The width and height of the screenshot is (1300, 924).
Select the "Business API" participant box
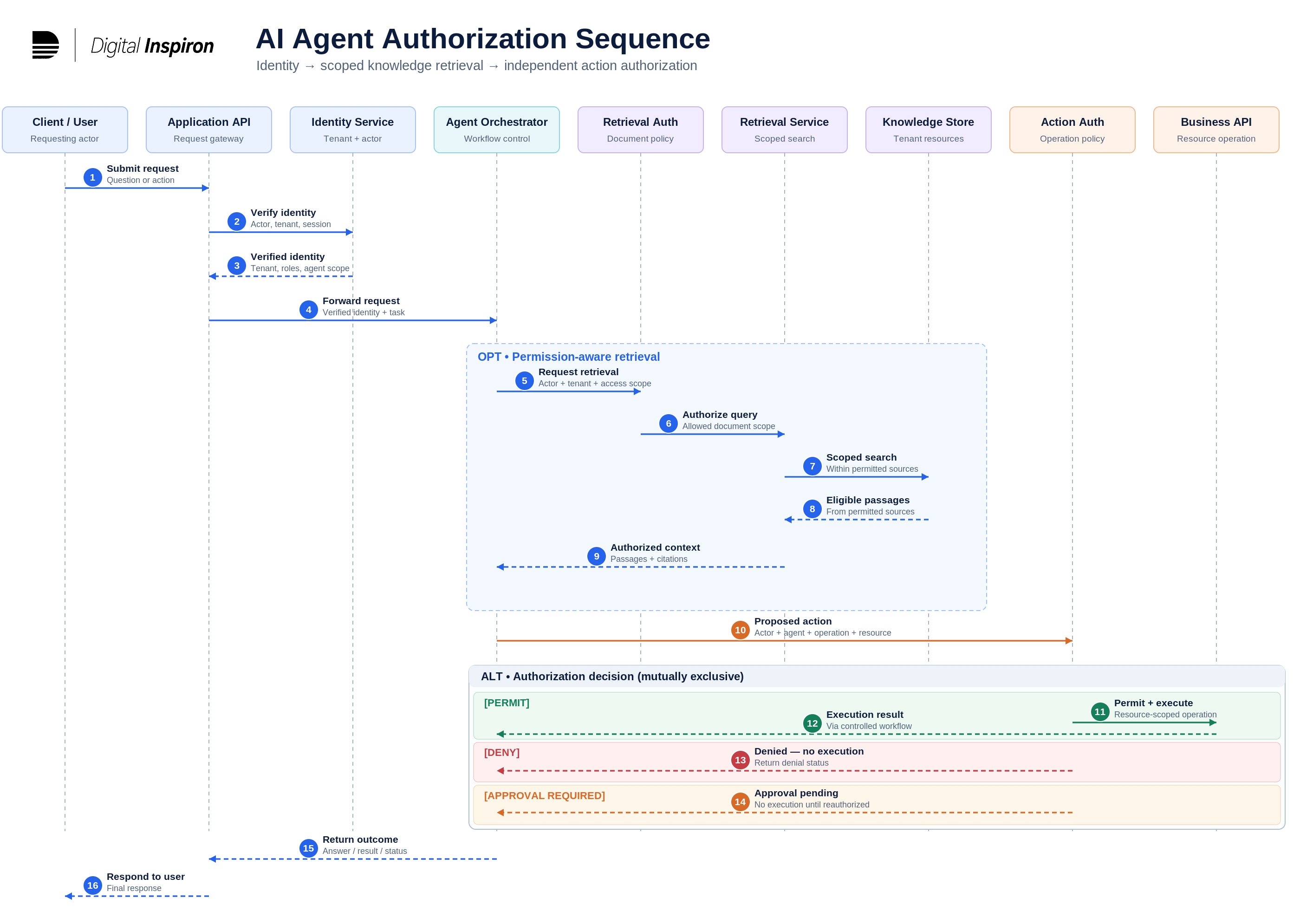click(1216, 130)
